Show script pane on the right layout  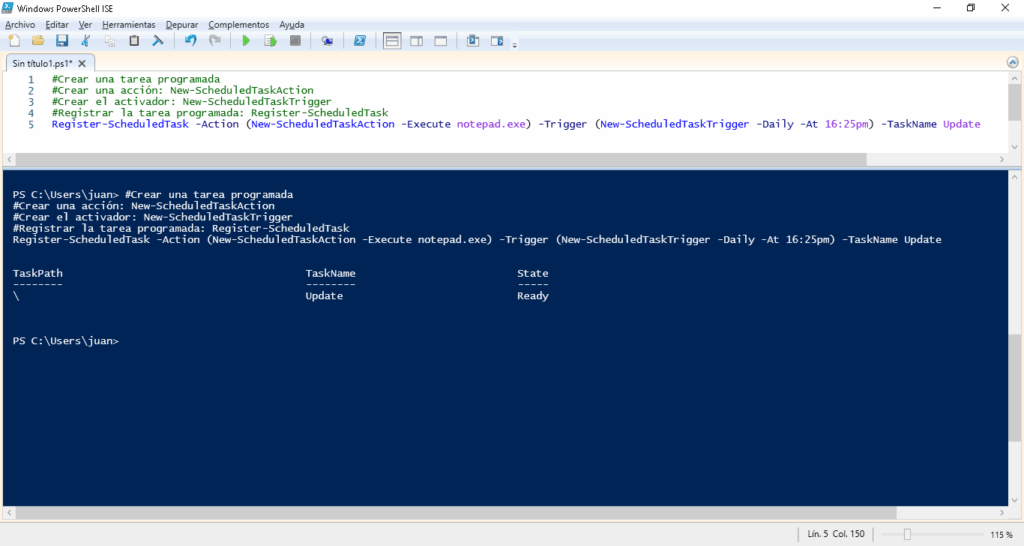click(x=416, y=41)
